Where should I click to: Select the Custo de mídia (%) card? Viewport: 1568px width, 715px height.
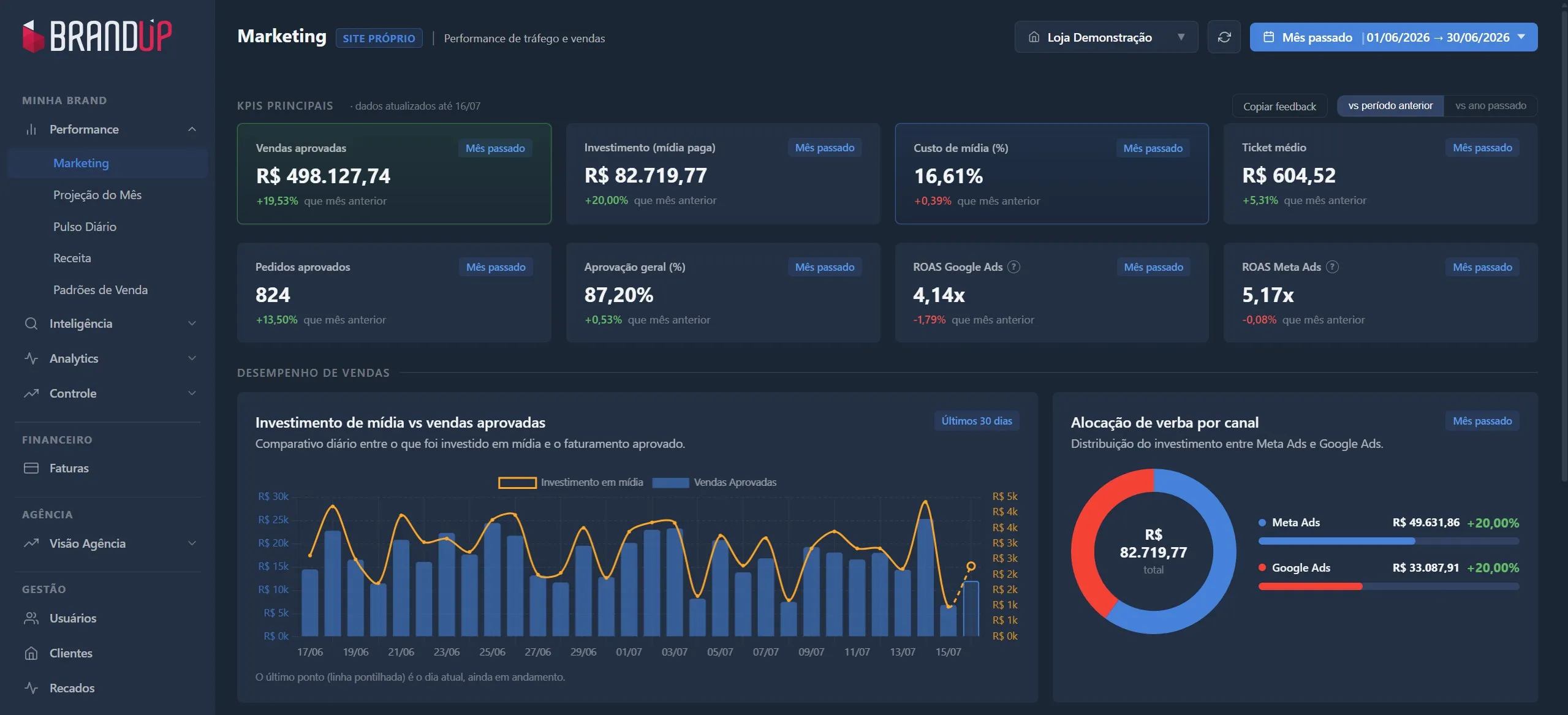tap(1051, 174)
